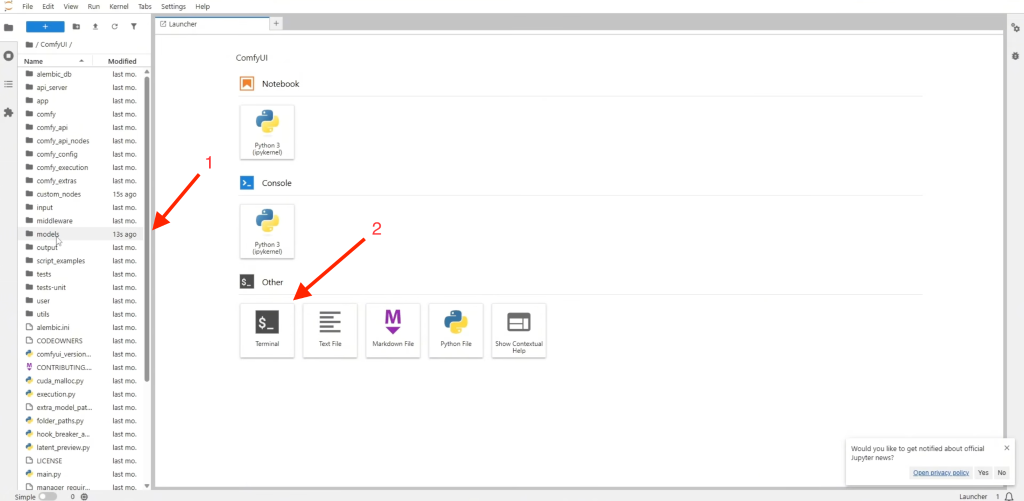Select the custom_nodes folder
Screen dimensions: 1024x501
coord(81,194)
